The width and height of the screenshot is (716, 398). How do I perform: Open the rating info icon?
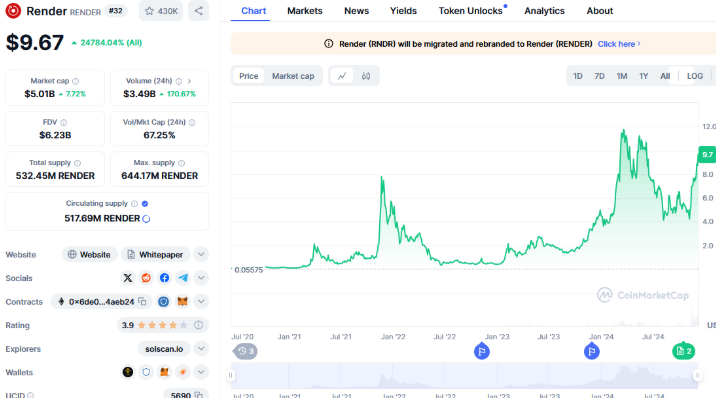(198, 325)
